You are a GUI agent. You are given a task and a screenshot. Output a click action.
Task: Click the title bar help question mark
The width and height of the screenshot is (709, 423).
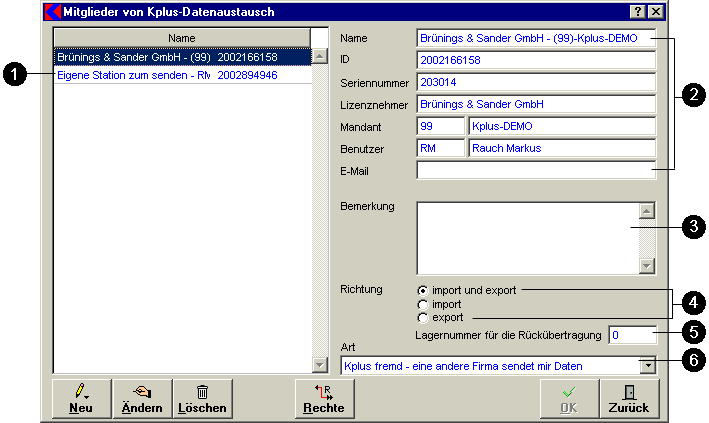pos(637,11)
